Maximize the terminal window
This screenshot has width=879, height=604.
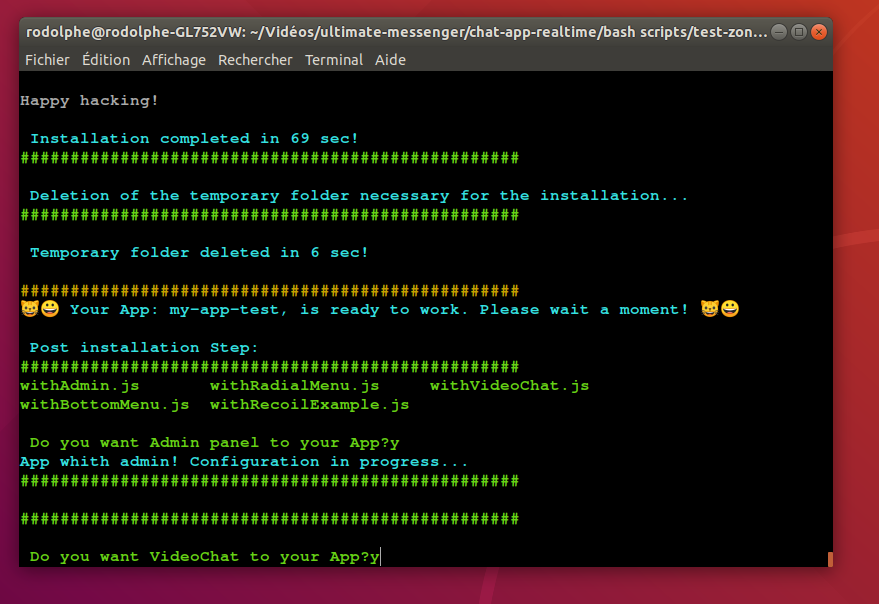799,32
